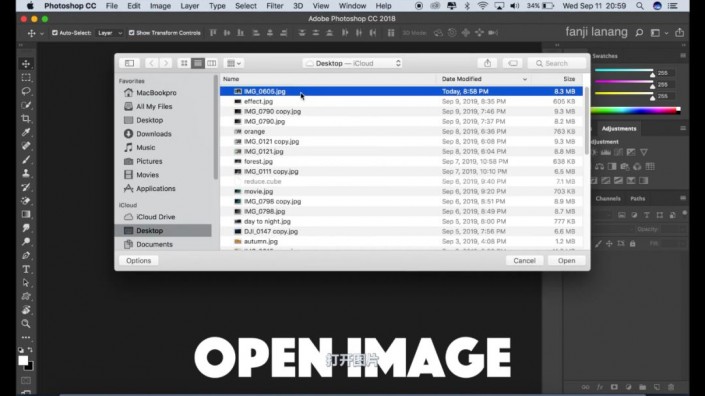Click the Date Modified sort arrow
705x396 pixels.
[525, 79]
